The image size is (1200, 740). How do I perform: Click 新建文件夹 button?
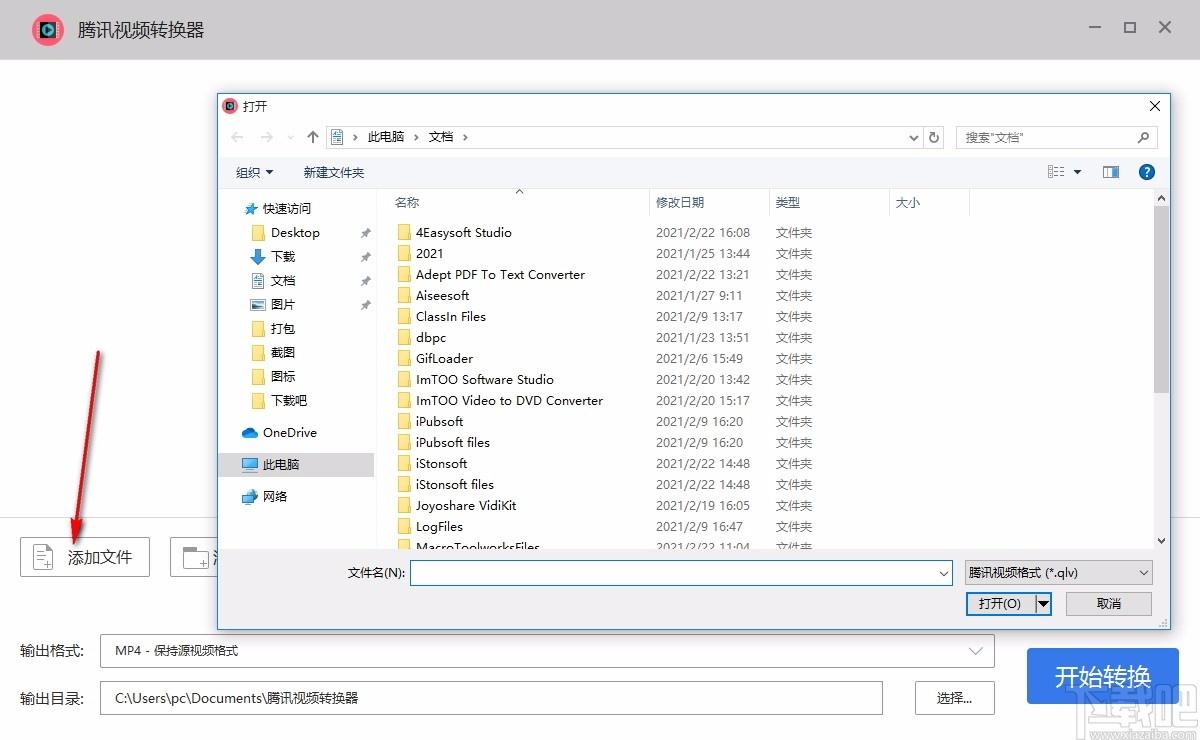[x=334, y=172]
